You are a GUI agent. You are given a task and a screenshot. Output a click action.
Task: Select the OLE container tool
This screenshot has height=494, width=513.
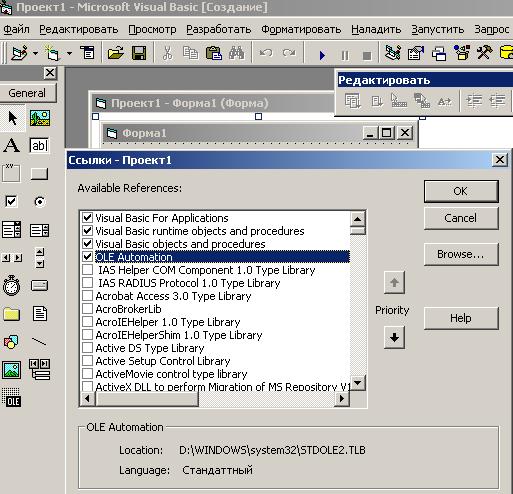pyautogui.click(x=11, y=397)
